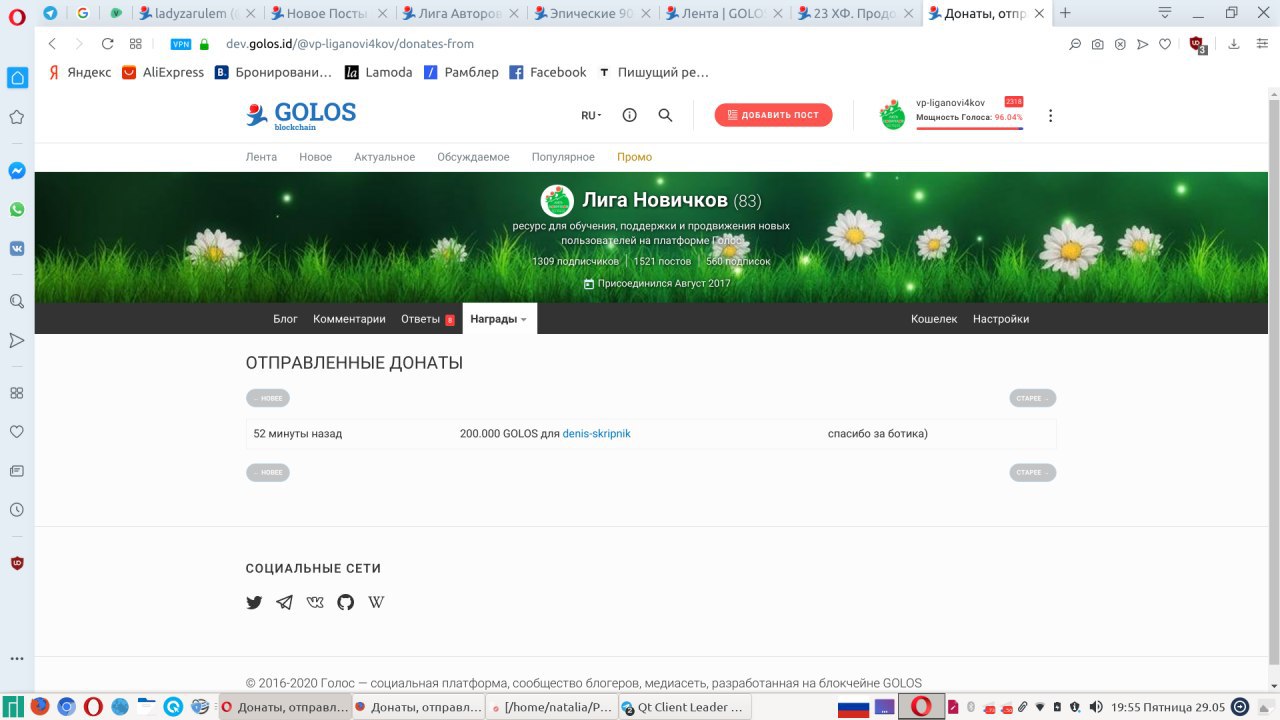Send page via My Flow arrow icon
1280x720 pixels.
pos(1142,44)
